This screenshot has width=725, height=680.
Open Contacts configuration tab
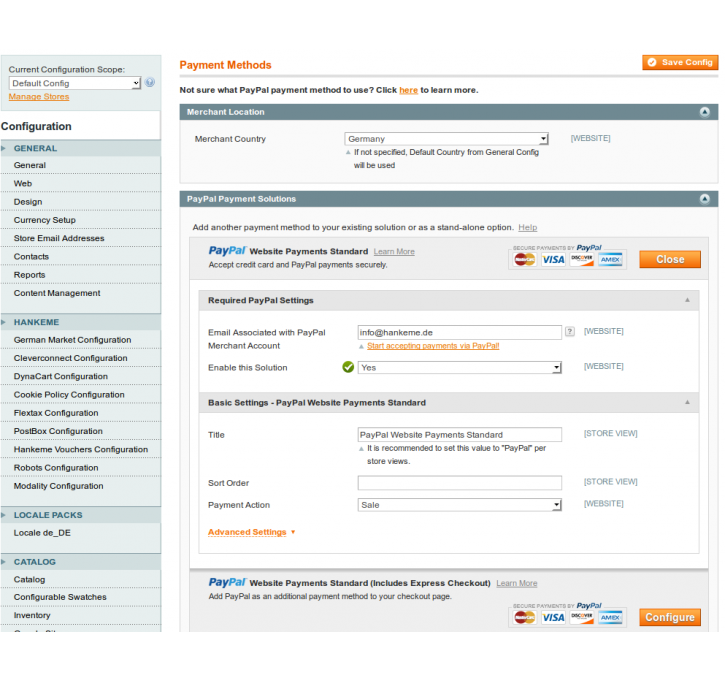(80, 257)
